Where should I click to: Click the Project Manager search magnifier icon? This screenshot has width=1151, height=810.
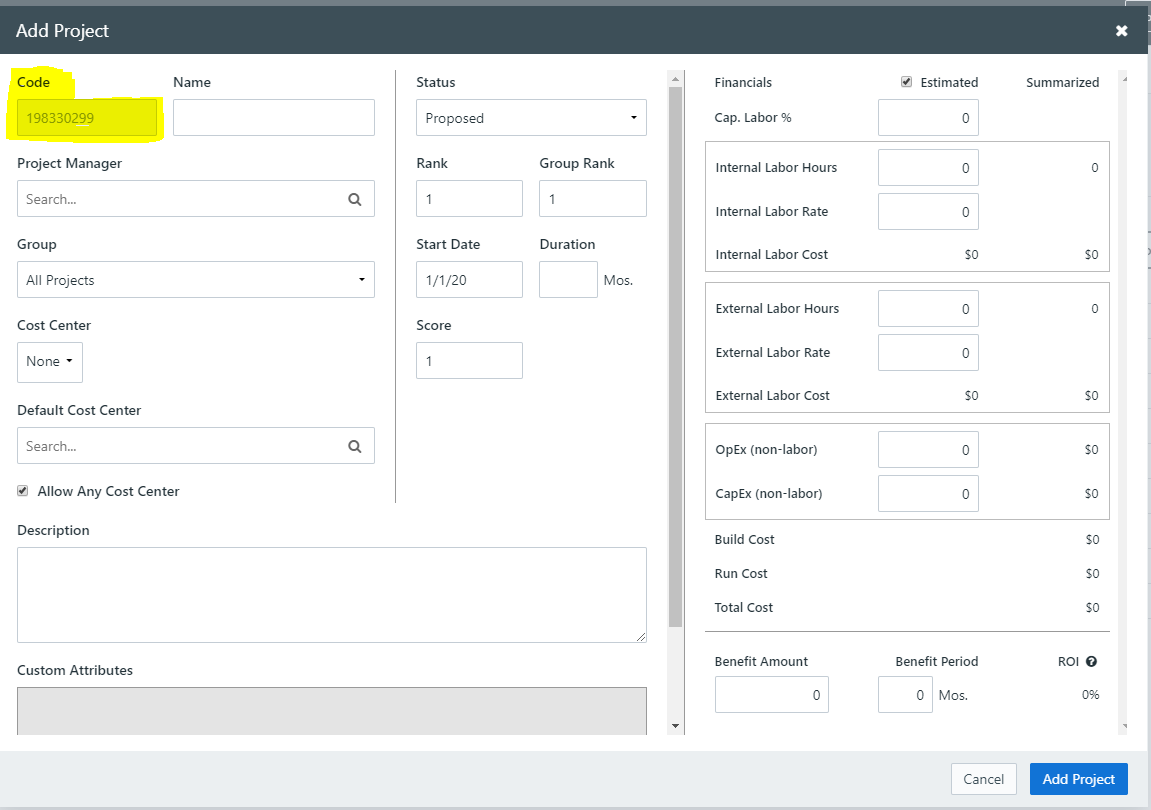coord(355,199)
